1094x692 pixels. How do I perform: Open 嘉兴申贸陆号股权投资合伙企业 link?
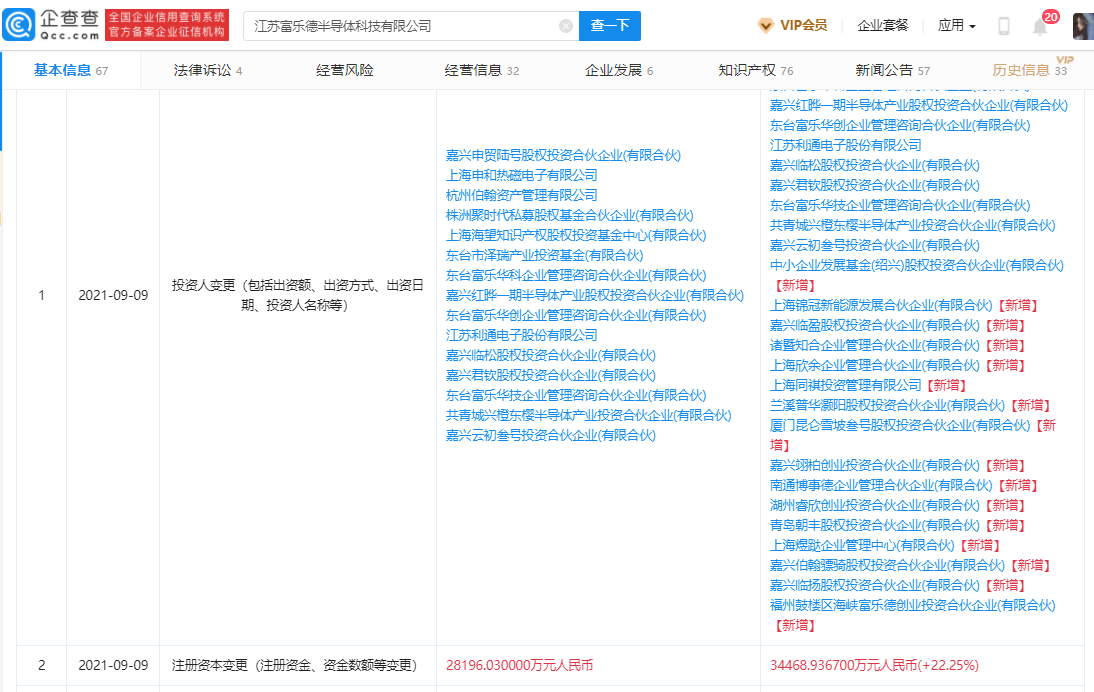click(563, 156)
